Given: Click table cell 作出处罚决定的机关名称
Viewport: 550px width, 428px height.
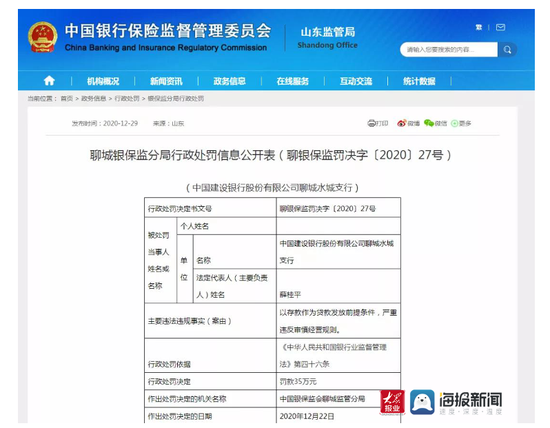Looking at the screenshot, I should point(210,399).
